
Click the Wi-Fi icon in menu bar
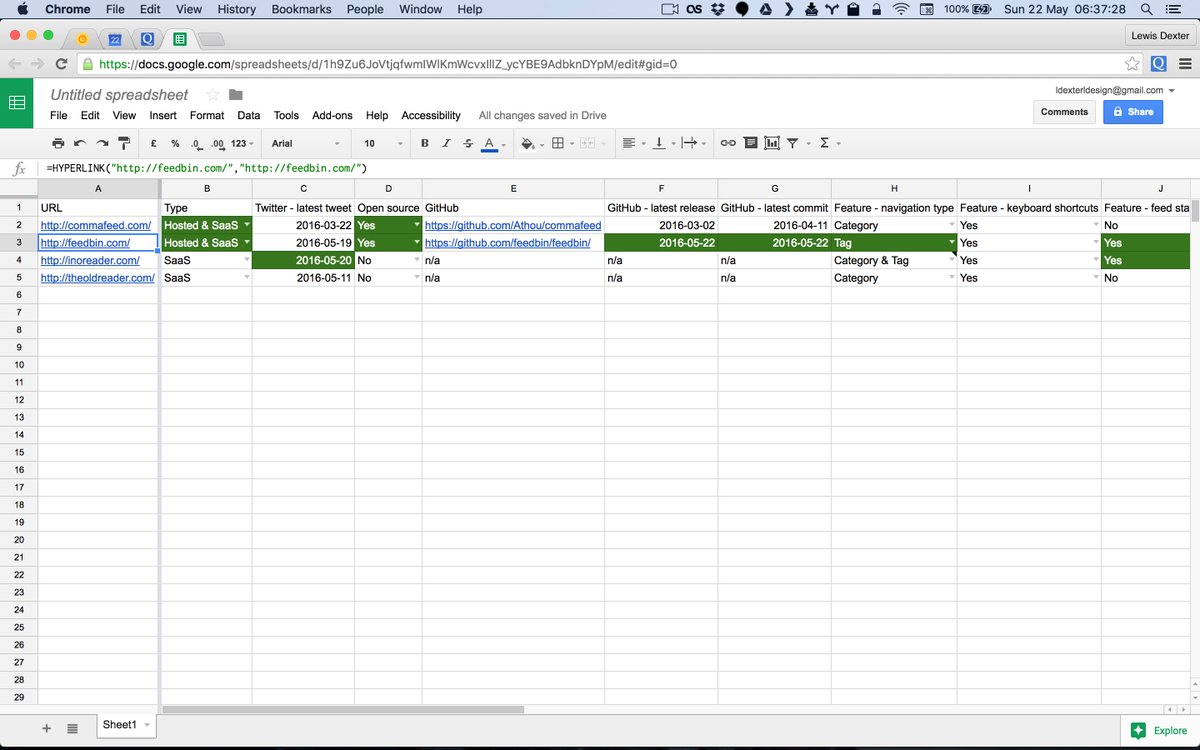901,9
